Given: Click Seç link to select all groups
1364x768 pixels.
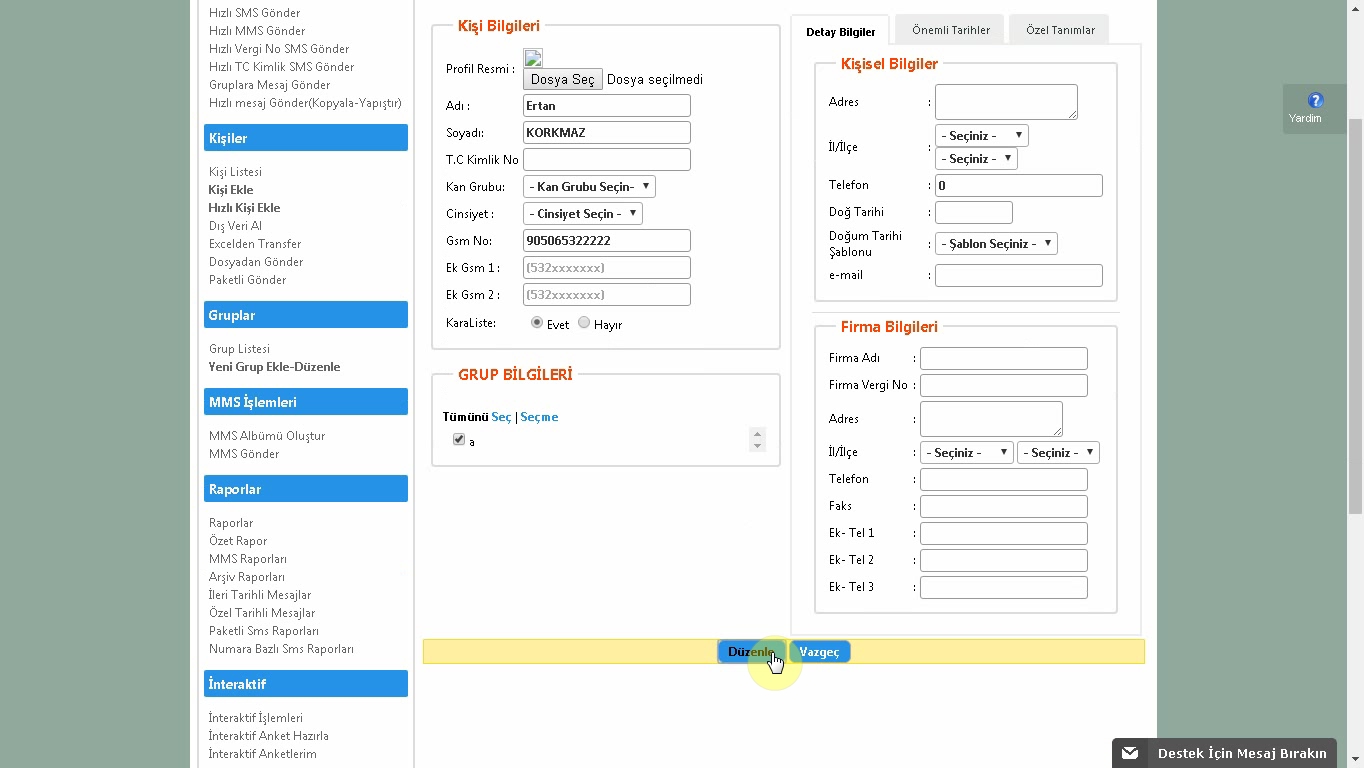Looking at the screenshot, I should click(x=501, y=417).
